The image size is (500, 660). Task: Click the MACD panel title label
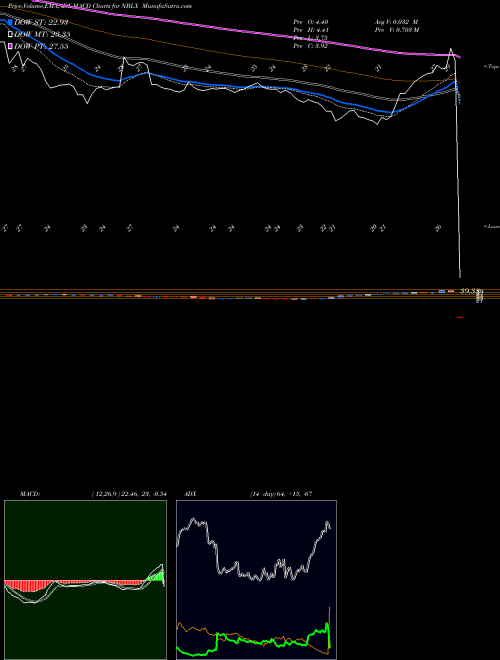click(x=29, y=494)
